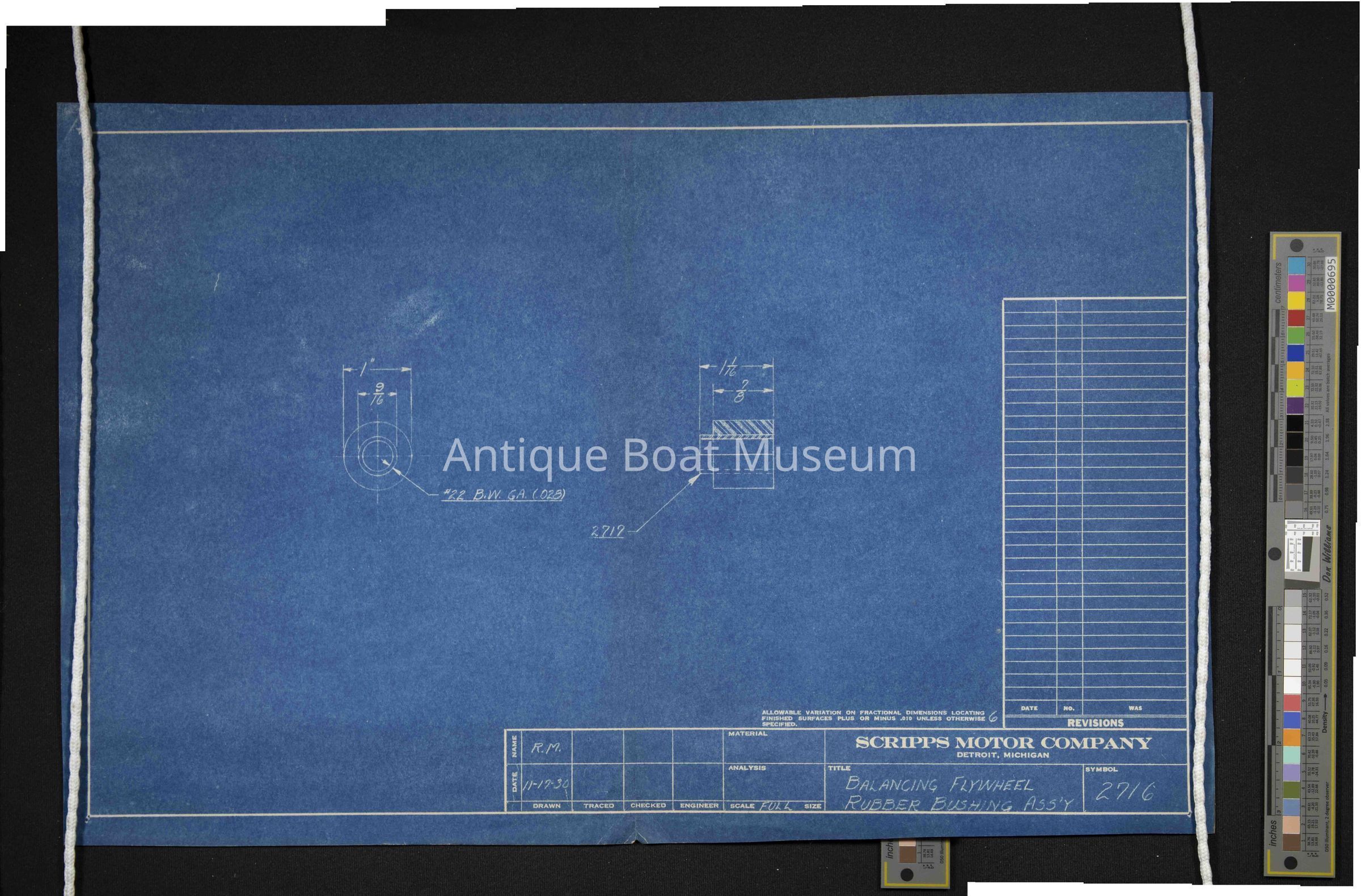1361x896 pixels.
Task: Click the circular bushing front-view drawing
Action: [378, 456]
